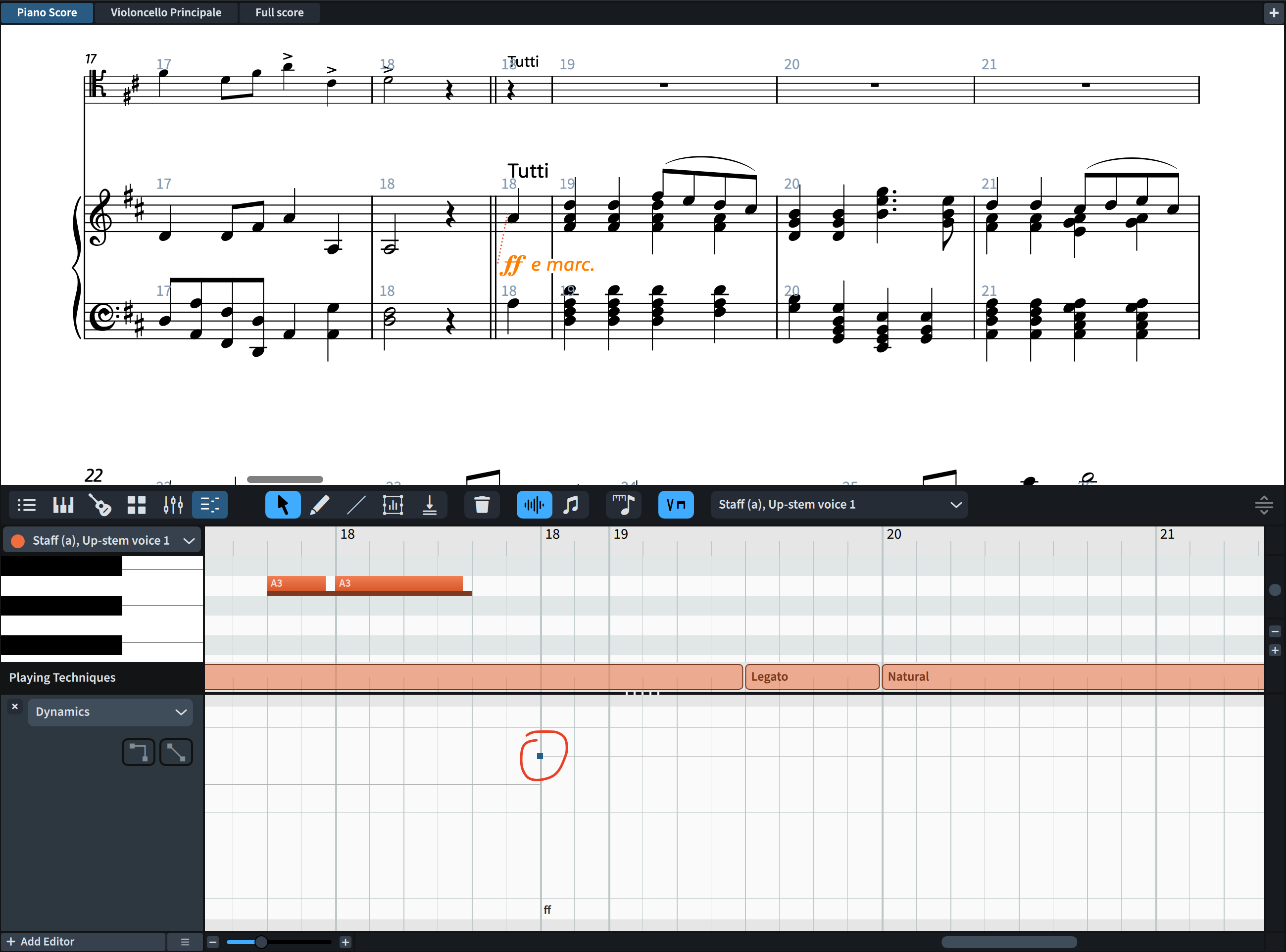Toggle notated durations note view
Screen dimensions: 1286x952
pos(571,505)
